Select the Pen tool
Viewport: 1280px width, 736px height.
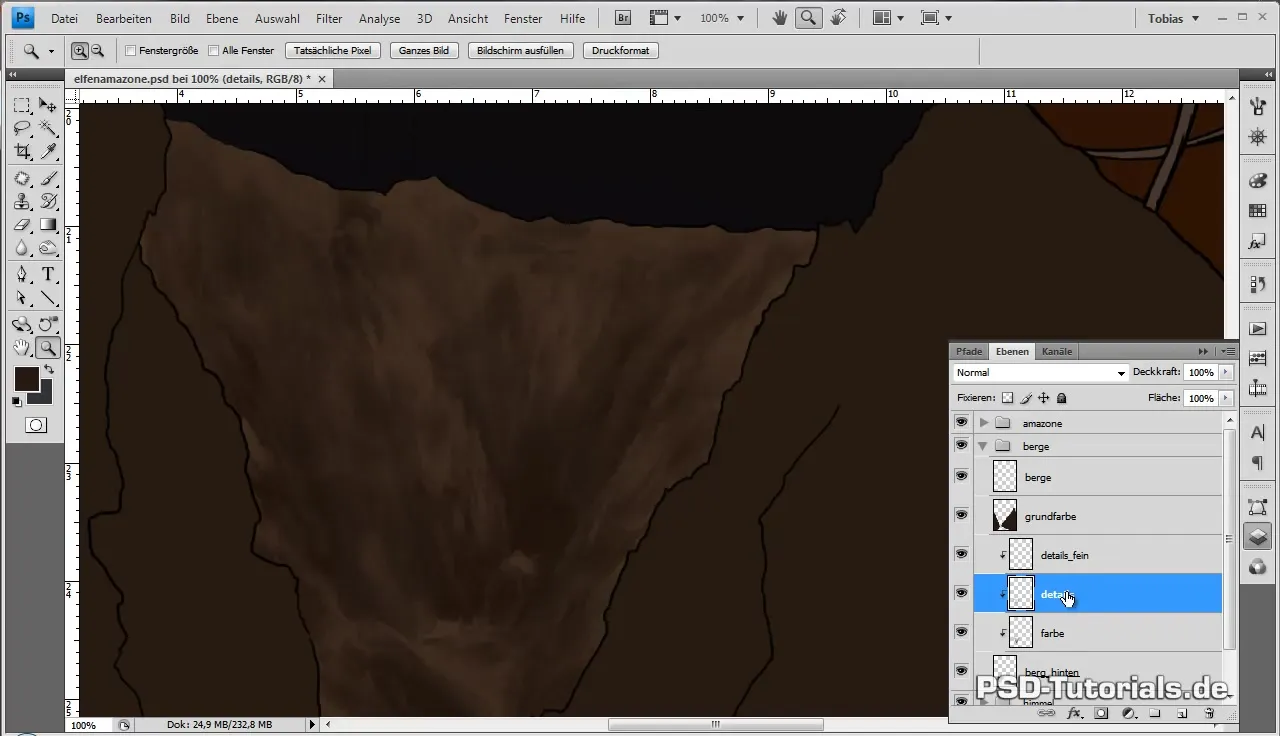coord(22,275)
